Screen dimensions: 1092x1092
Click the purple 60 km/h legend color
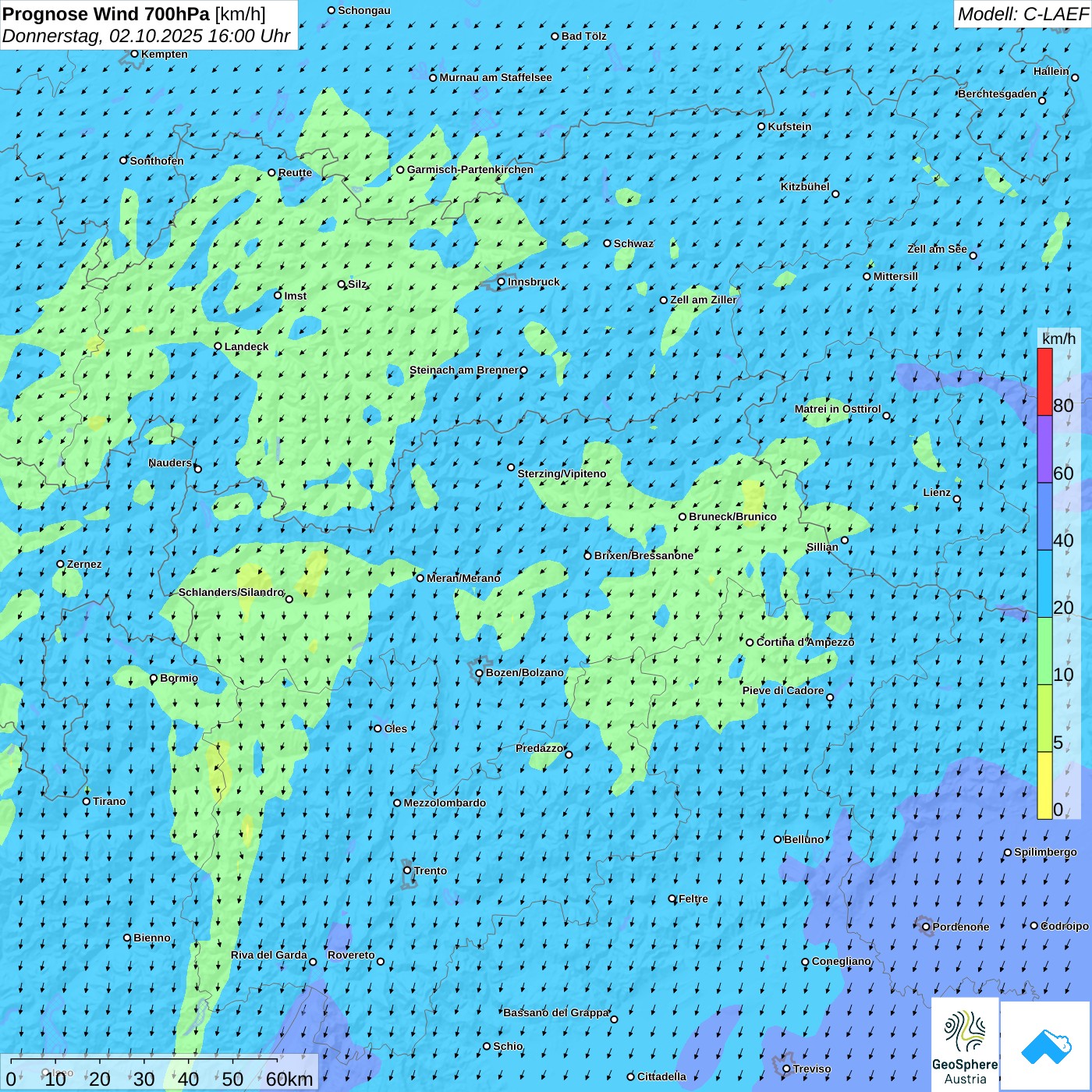coord(1044,449)
